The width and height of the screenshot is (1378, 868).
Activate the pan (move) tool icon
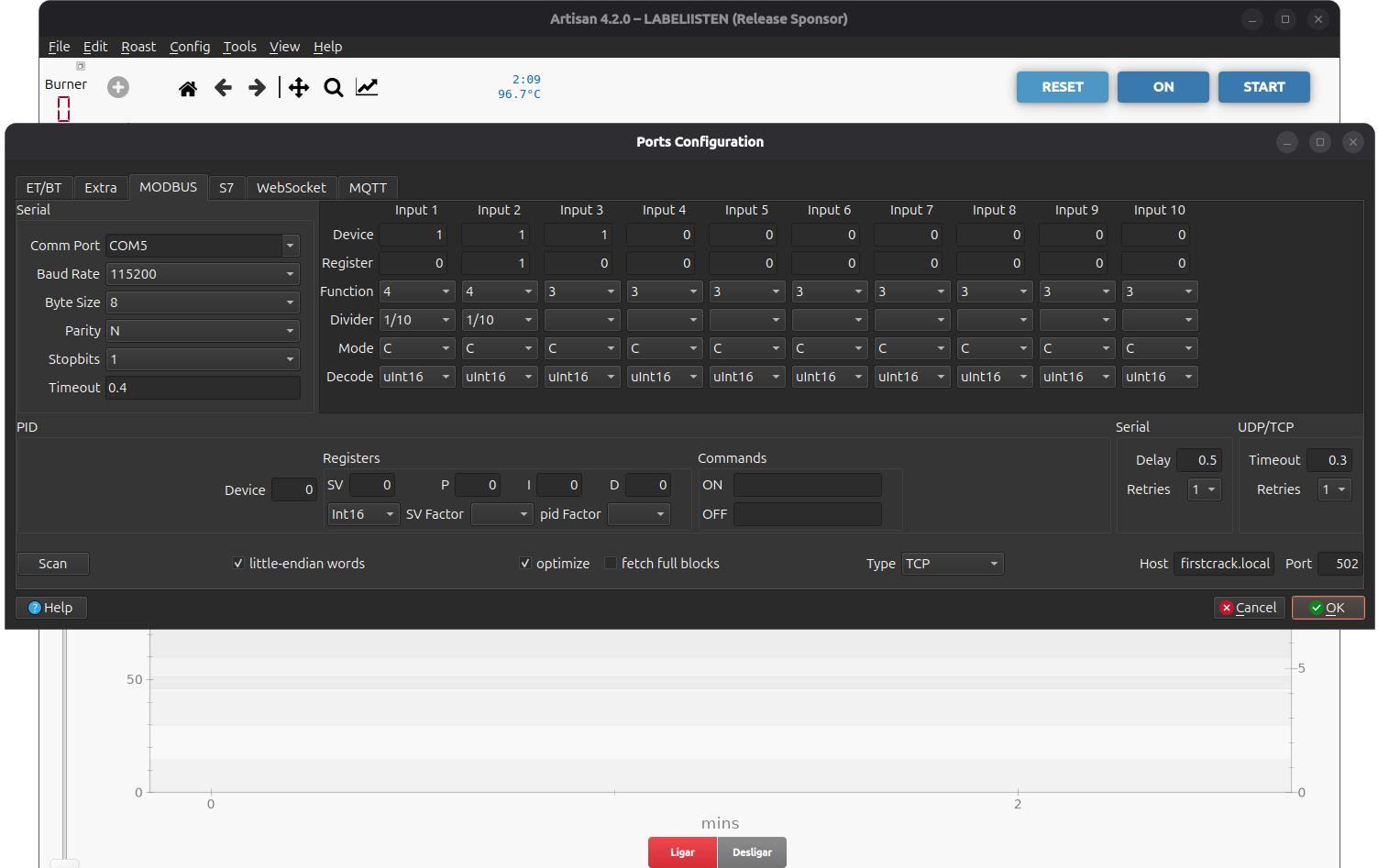pos(299,88)
